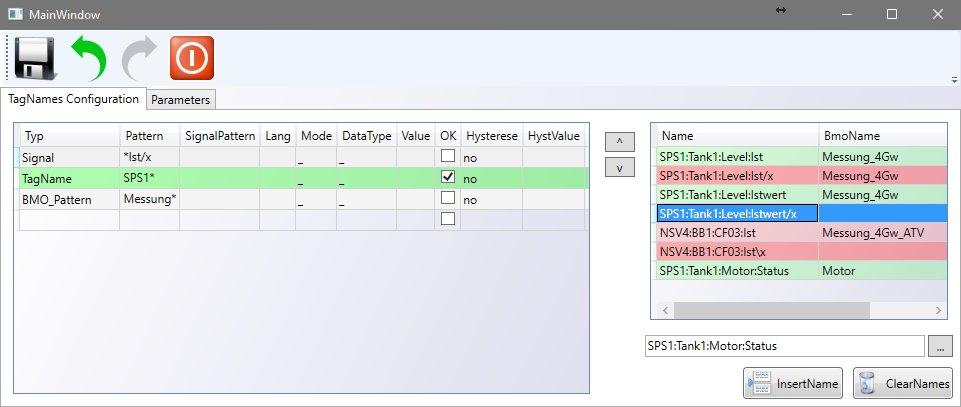Tick OK checkbox for BMO_Pattern row

click(x=448, y=198)
